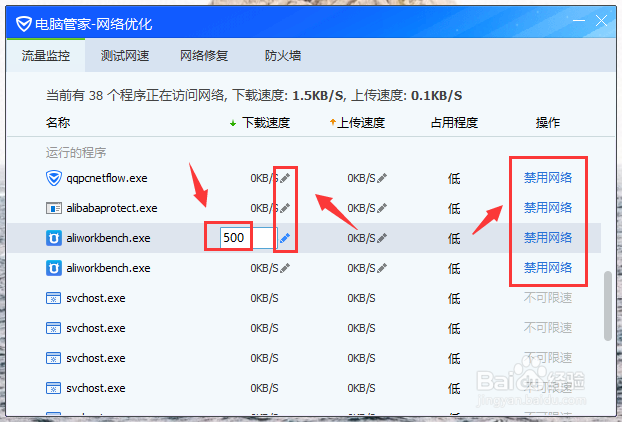Image resolution: width=622 pixels, height=422 pixels.
Task: Click the download limit field showing 500
Action: tap(248, 238)
